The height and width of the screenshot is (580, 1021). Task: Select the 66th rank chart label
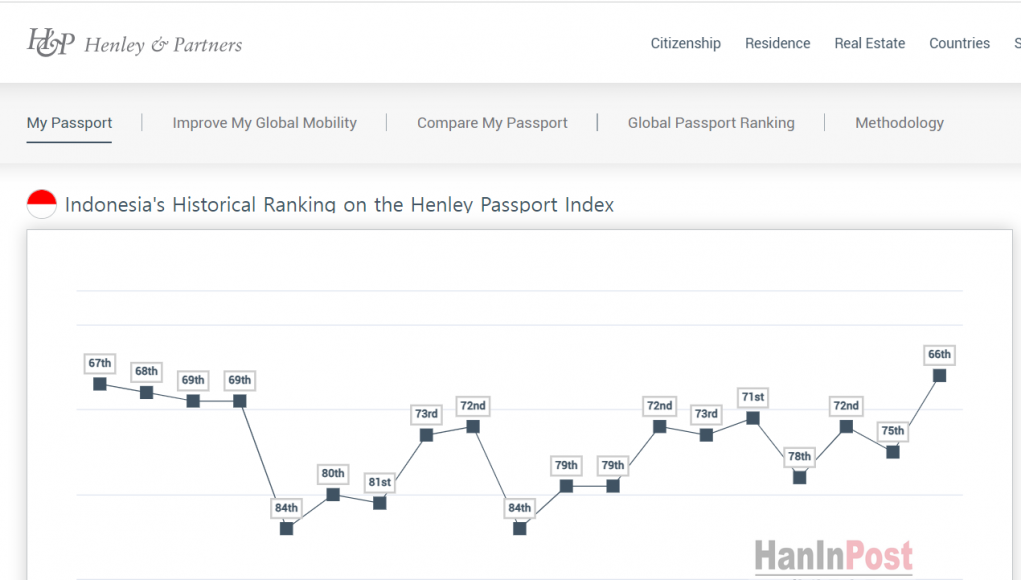[x=939, y=355]
